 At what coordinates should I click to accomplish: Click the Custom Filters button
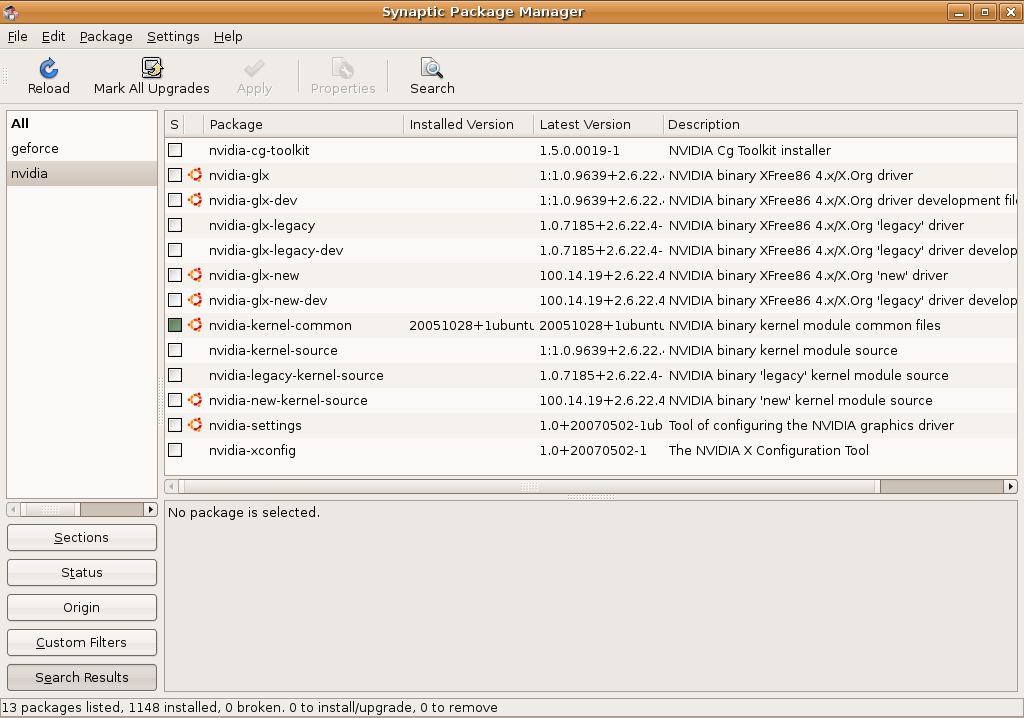pyautogui.click(x=82, y=642)
